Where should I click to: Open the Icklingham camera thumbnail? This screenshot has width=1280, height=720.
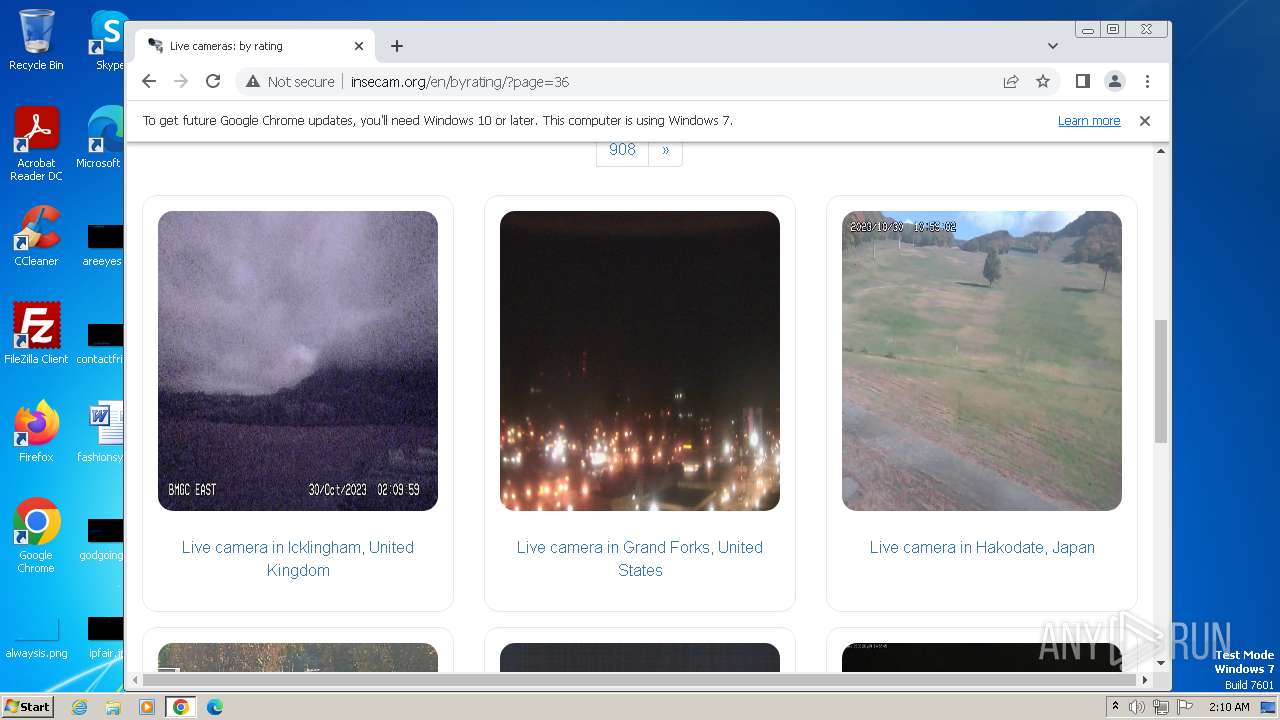point(298,361)
